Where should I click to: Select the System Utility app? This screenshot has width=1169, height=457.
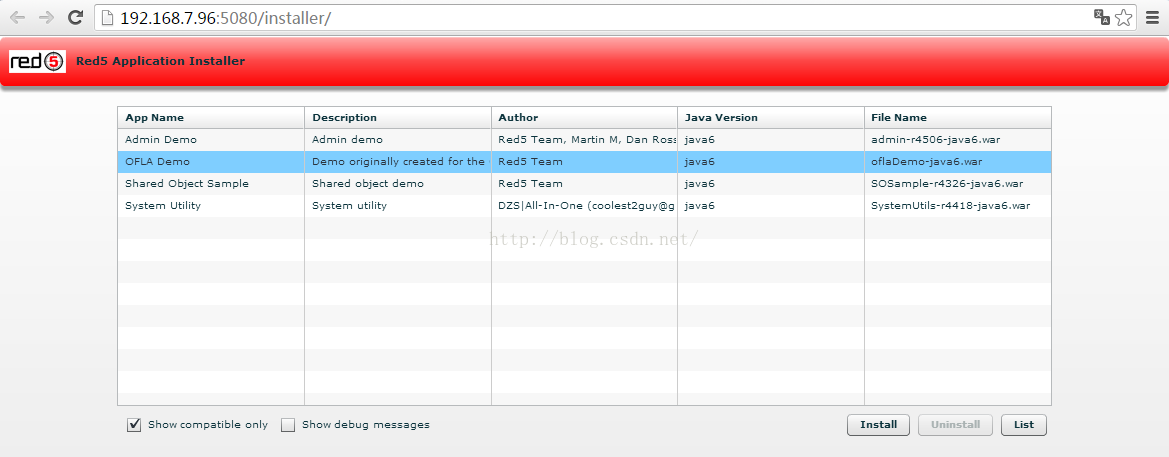pyautogui.click(x=163, y=206)
